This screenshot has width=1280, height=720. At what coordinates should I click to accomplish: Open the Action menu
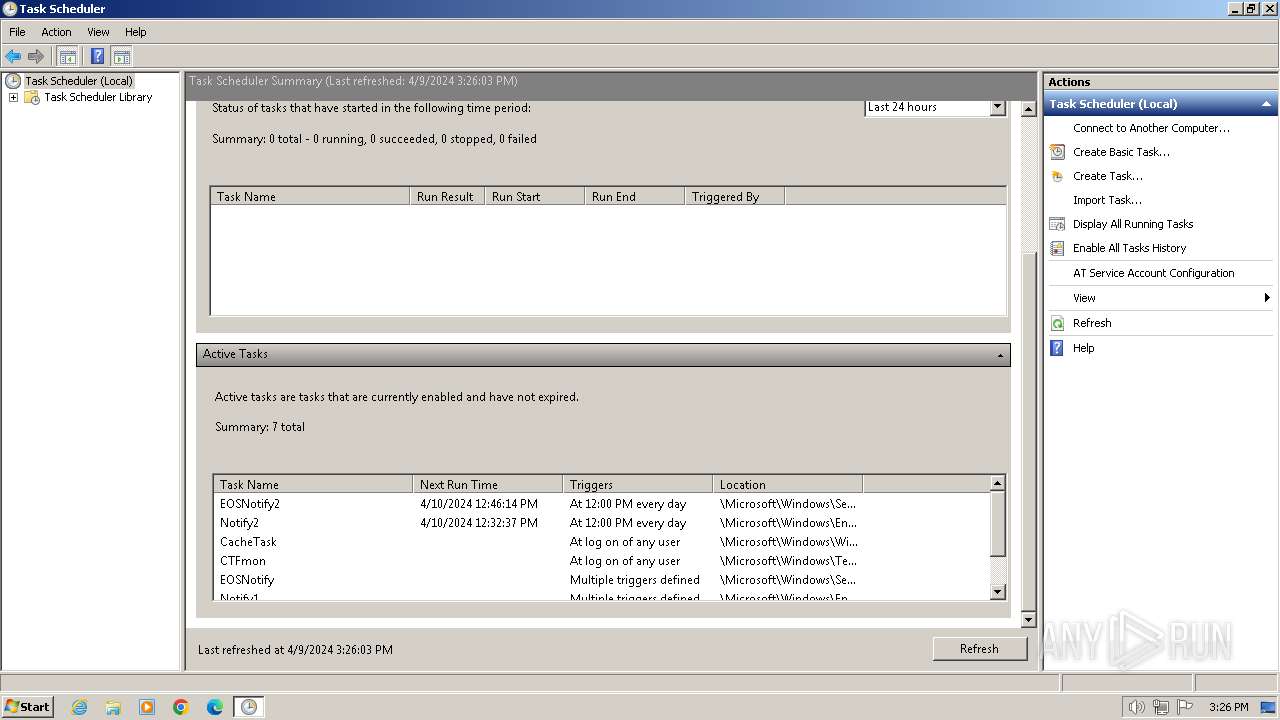[56, 32]
